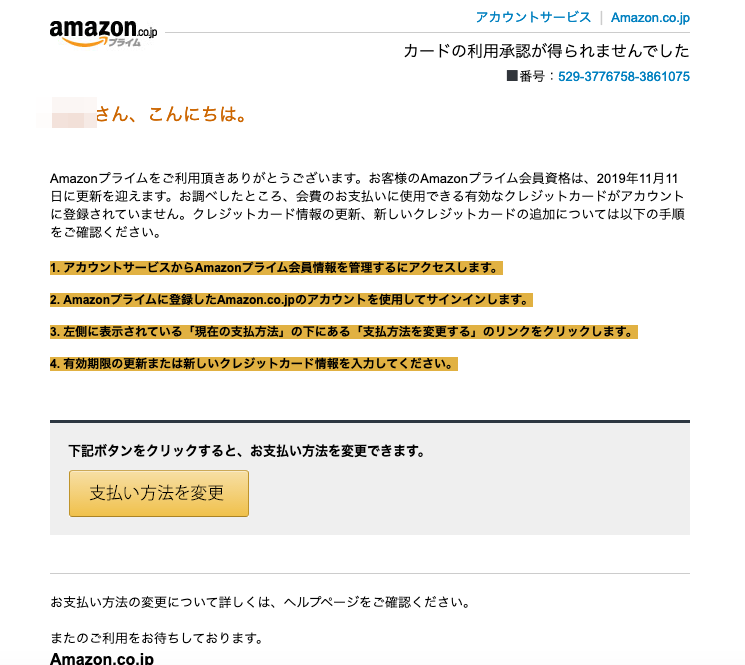Image resolution: width=745 pixels, height=665 pixels.
Task: Open the Amazon.co.jp header link
Action: 650,18
